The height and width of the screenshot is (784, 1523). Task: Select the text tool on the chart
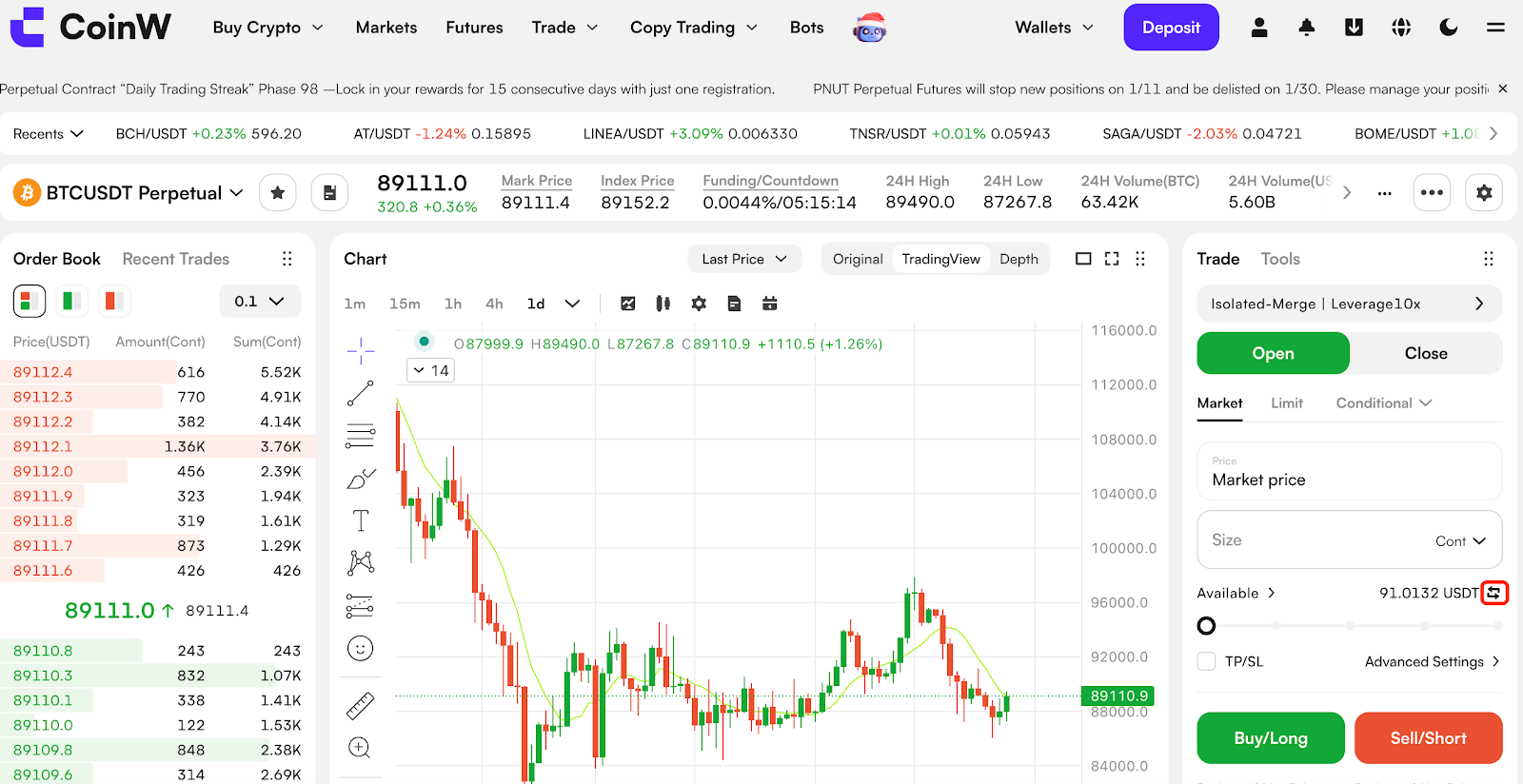click(x=360, y=520)
